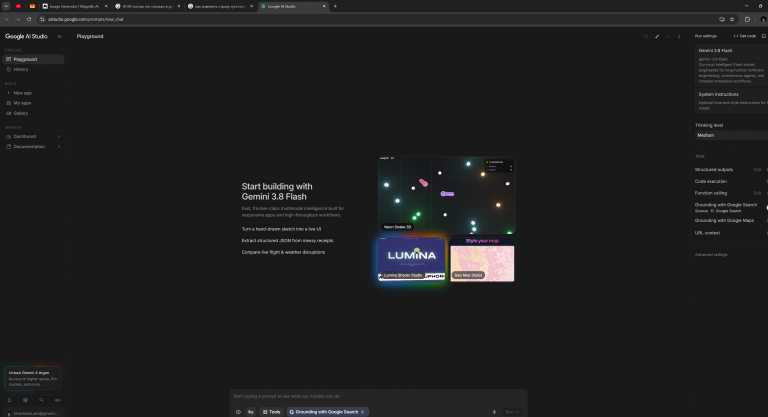
Task: Edit Function calling
Action: pyautogui.click(x=757, y=193)
